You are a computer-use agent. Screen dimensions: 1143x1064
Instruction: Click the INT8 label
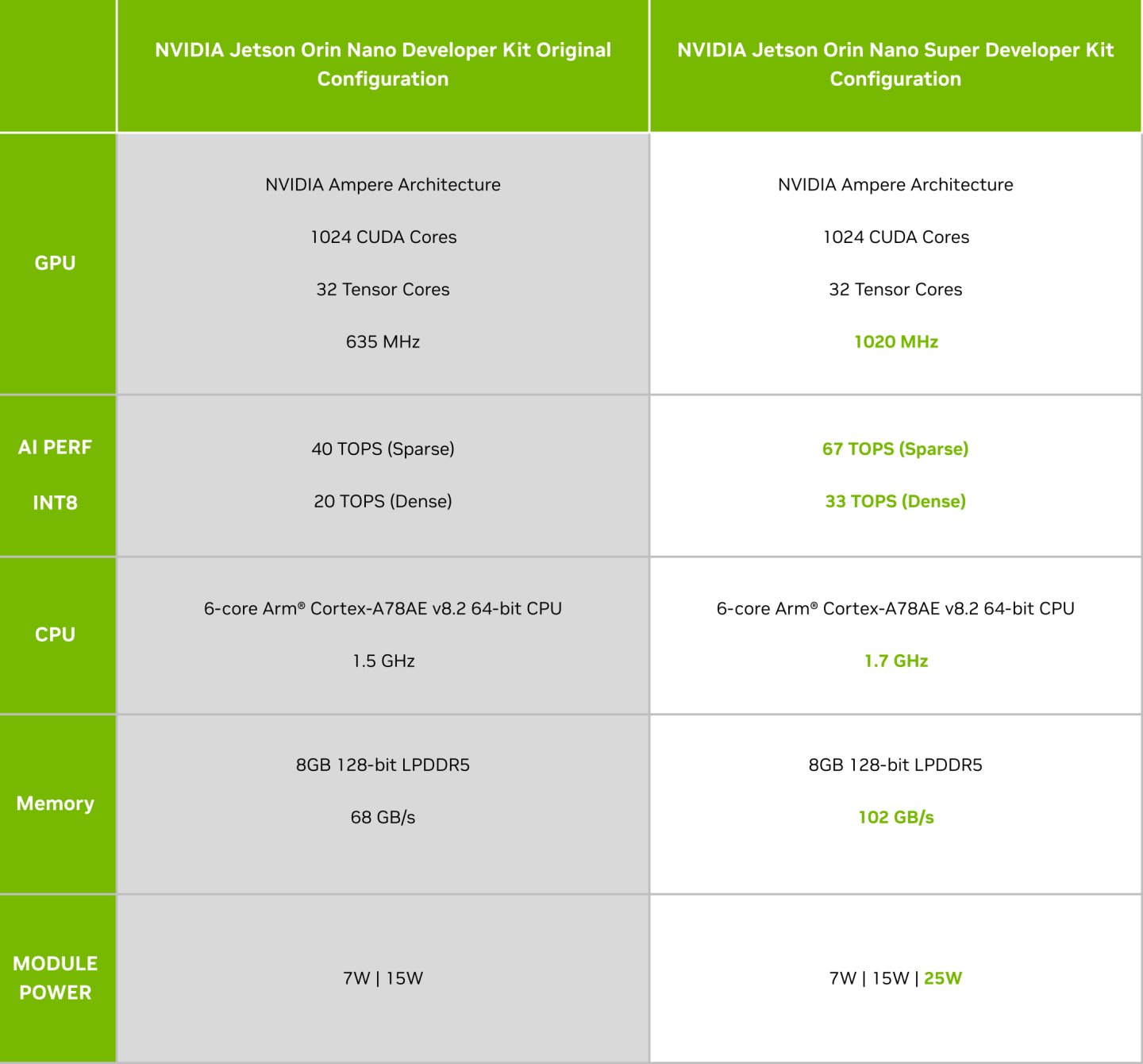pos(55,503)
